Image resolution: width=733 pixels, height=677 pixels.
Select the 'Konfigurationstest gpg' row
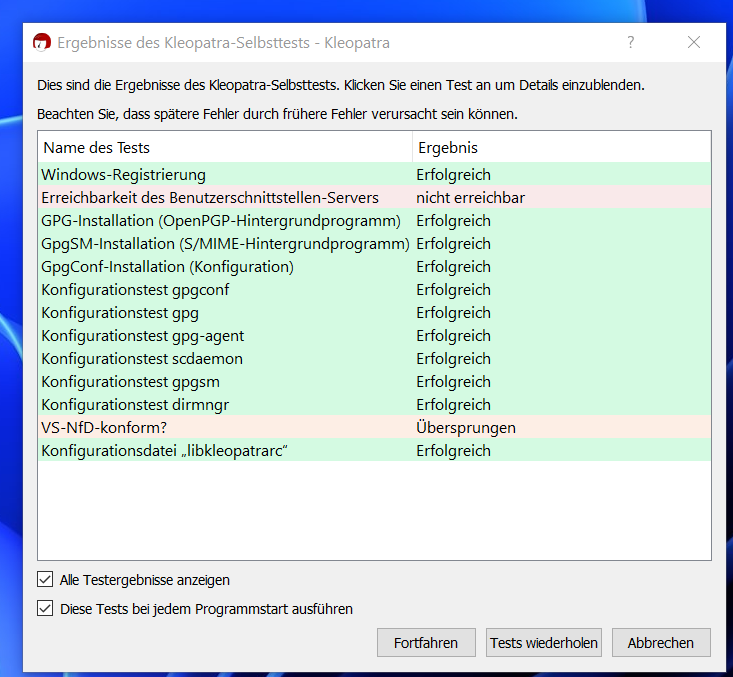(374, 312)
